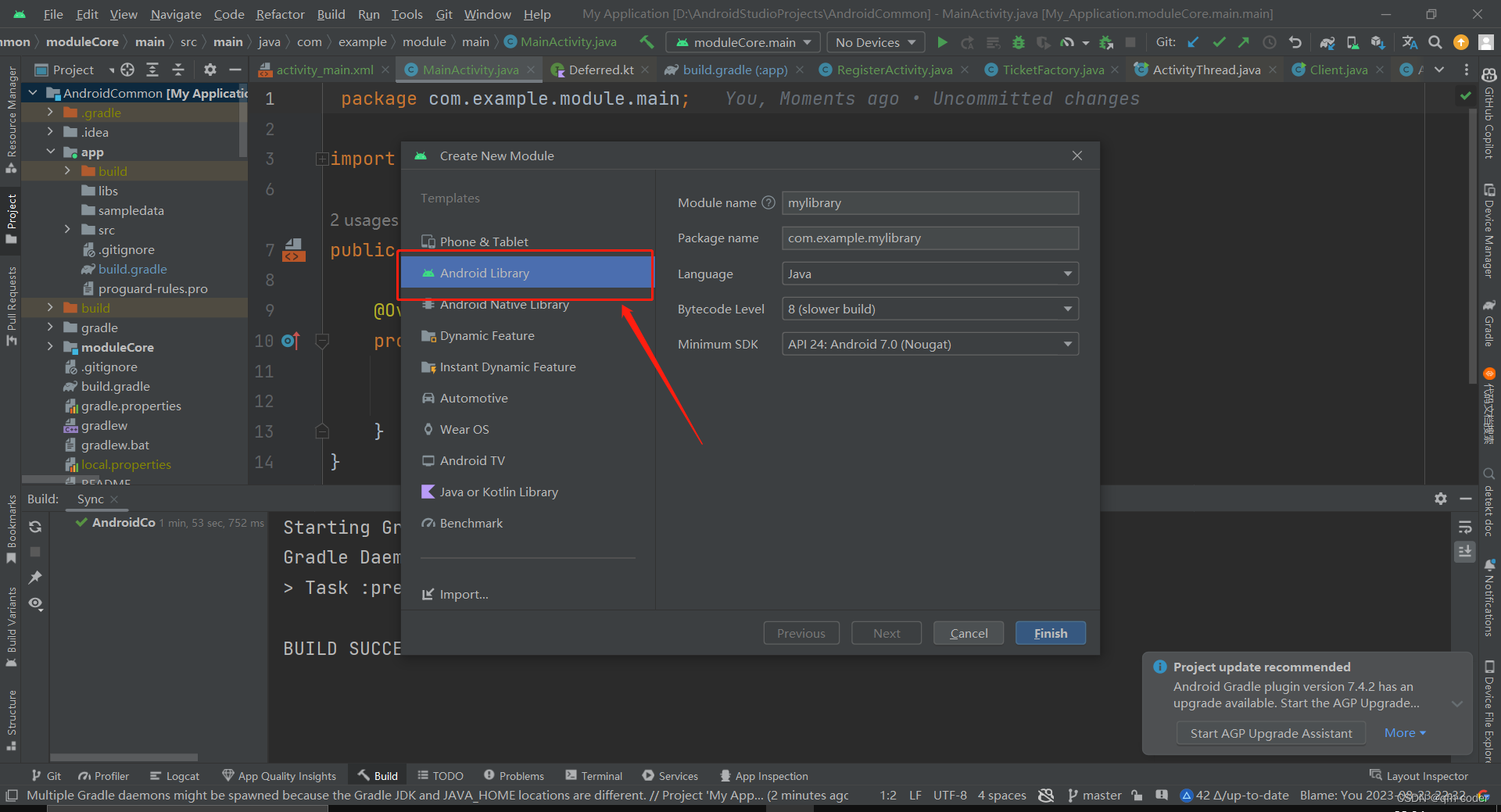The width and height of the screenshot is (1501, 812).
Task: Click Select Opened File target icon
Action: click(x=127, y=70)
